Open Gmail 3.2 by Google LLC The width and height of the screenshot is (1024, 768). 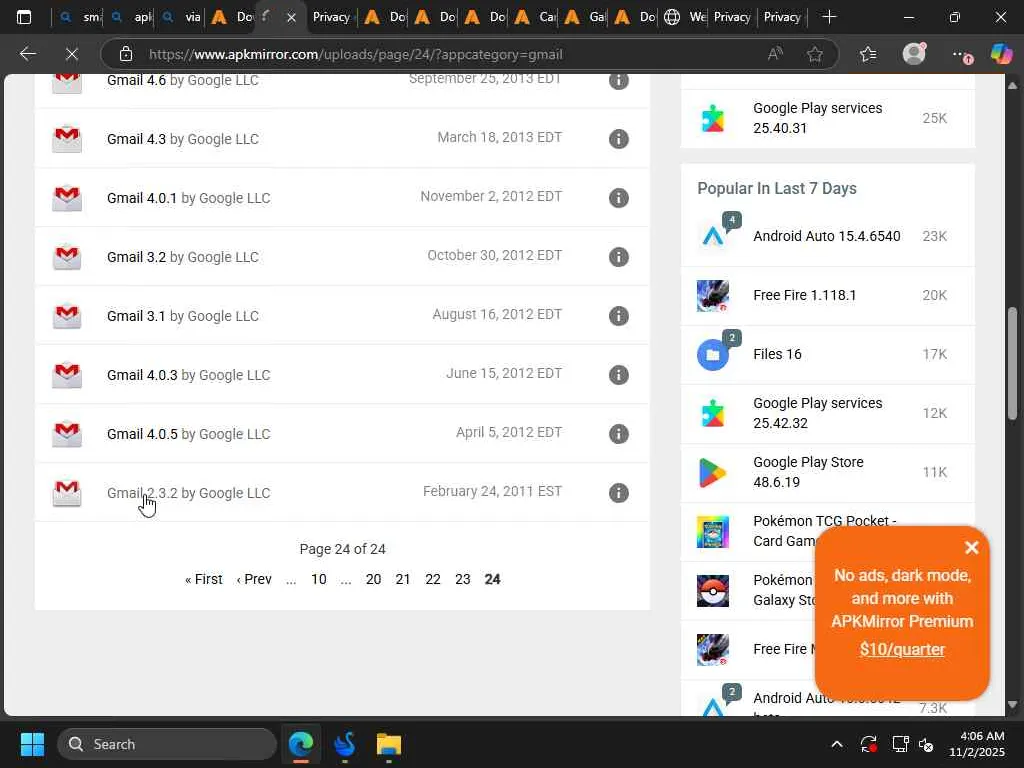183,257
